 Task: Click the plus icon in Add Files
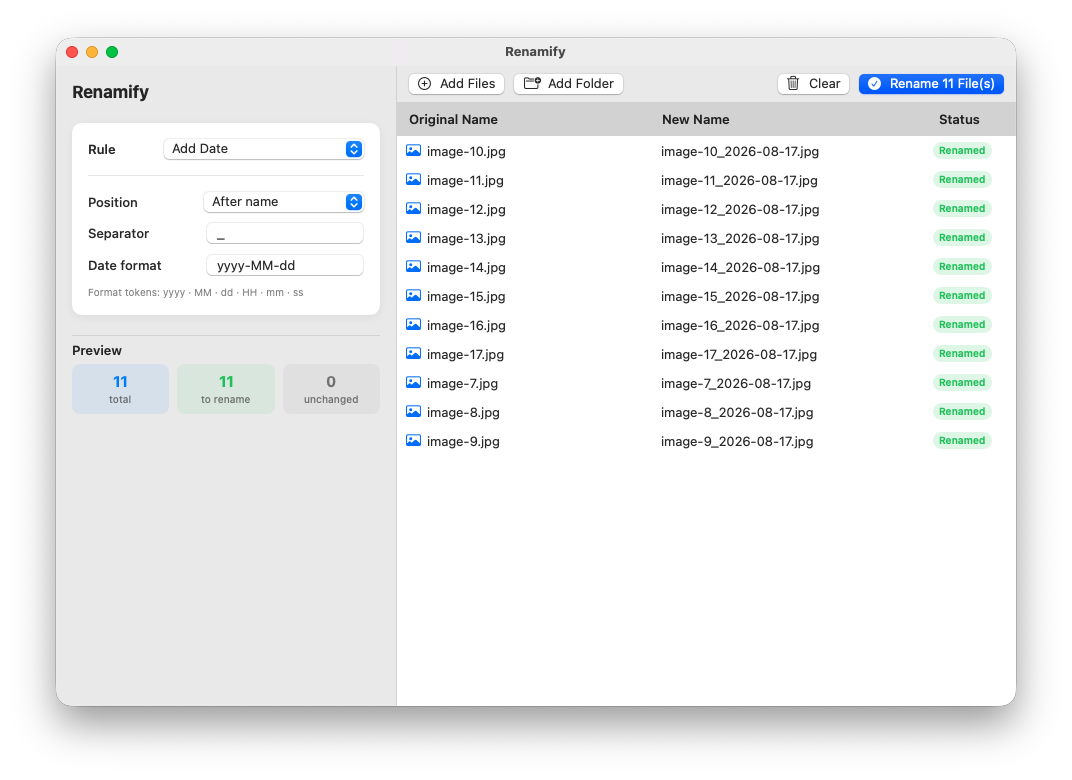click(x=425, y=84)
